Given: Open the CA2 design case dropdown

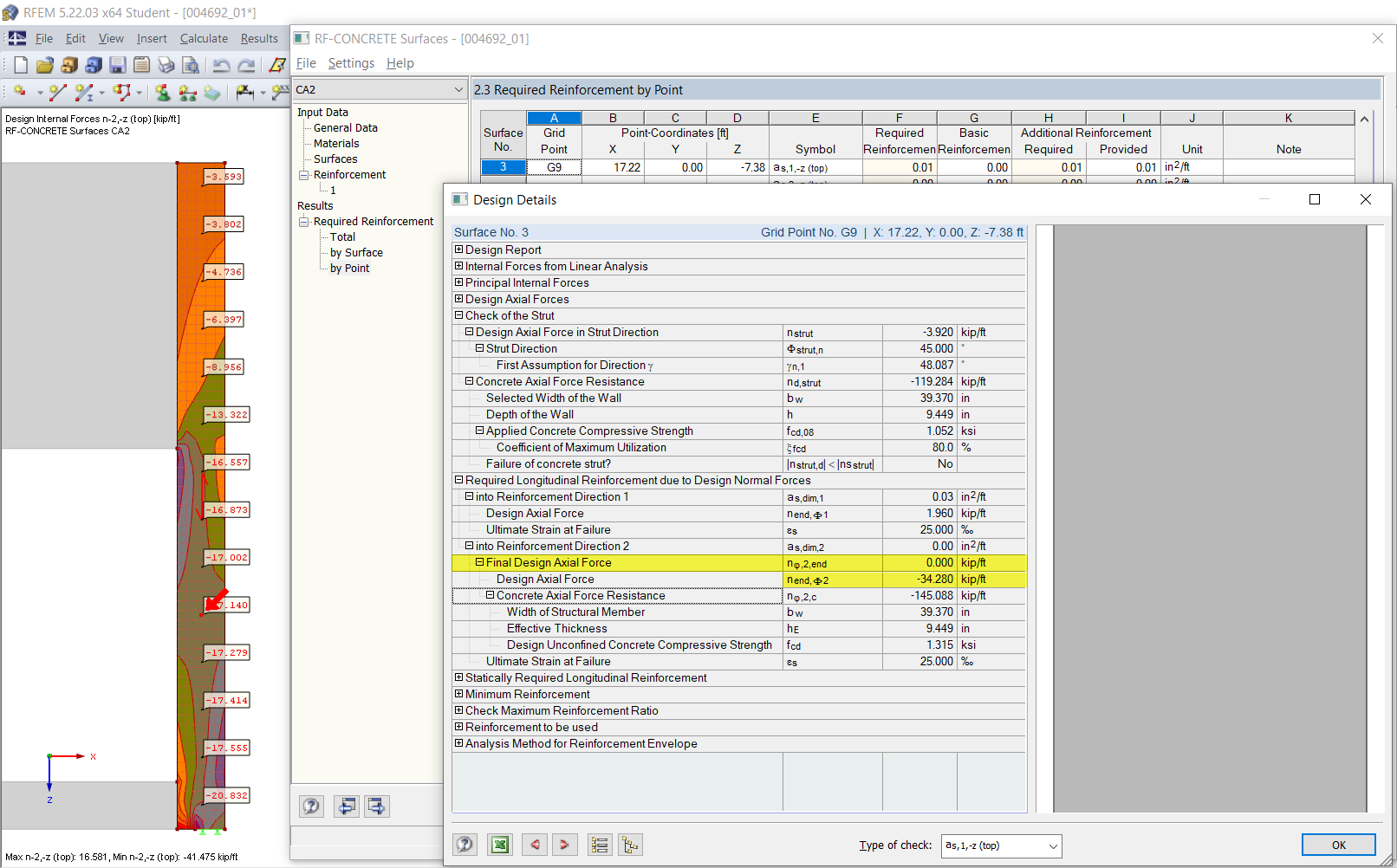Looking at the screenshot, I should 458,89.
